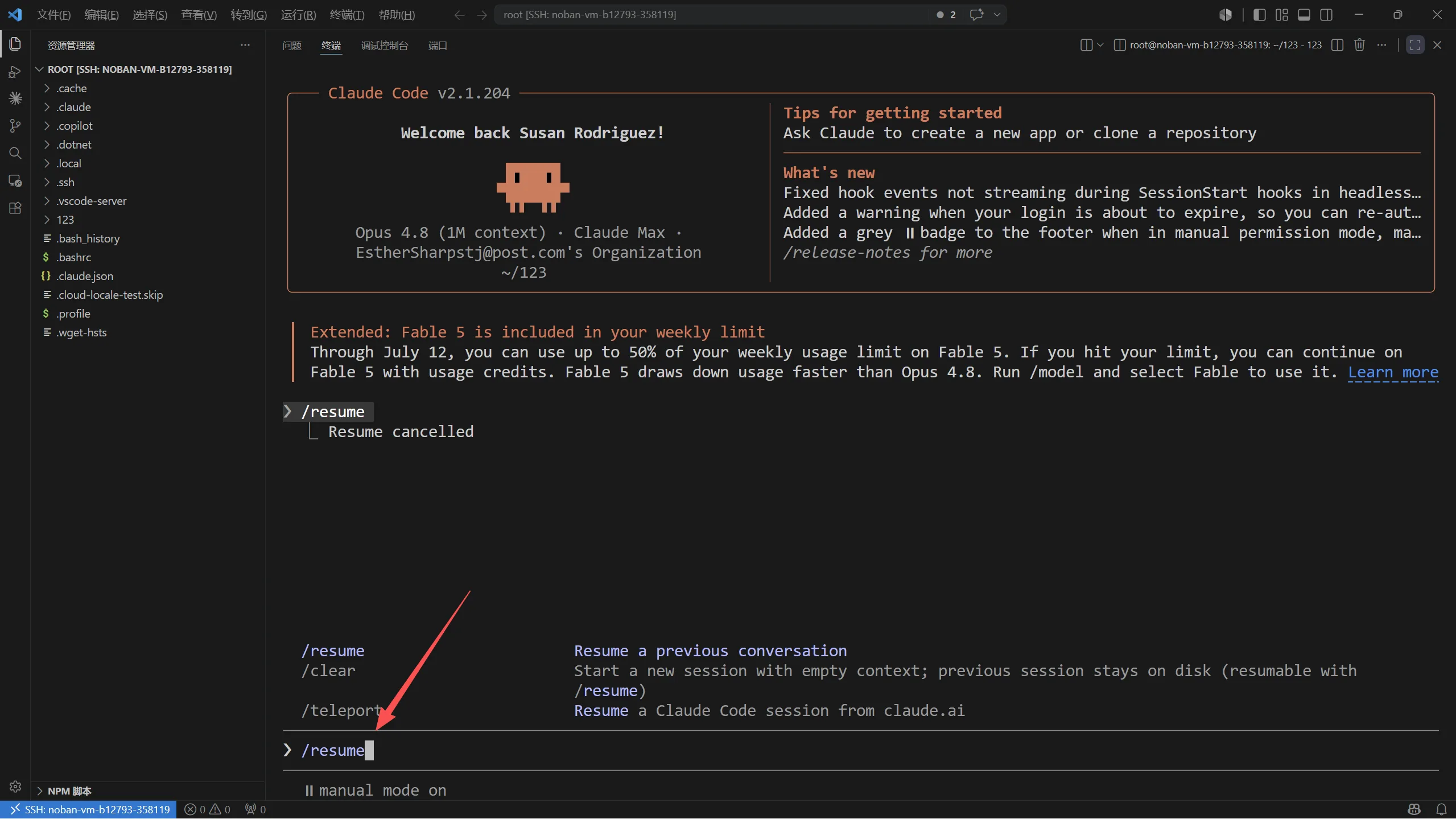This screenshot has width=1456, height=819.
Task: Open the Explorer view in activity bar
Action: point(15,44)
